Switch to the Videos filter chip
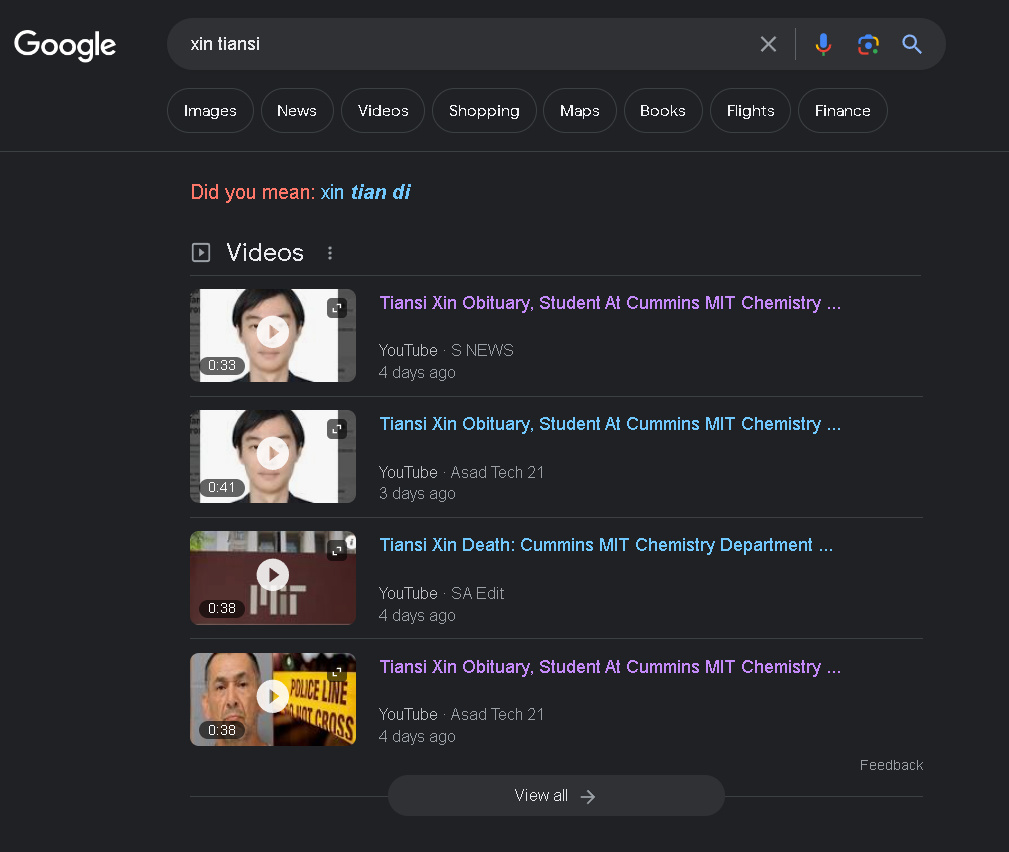 coord(383,111)
